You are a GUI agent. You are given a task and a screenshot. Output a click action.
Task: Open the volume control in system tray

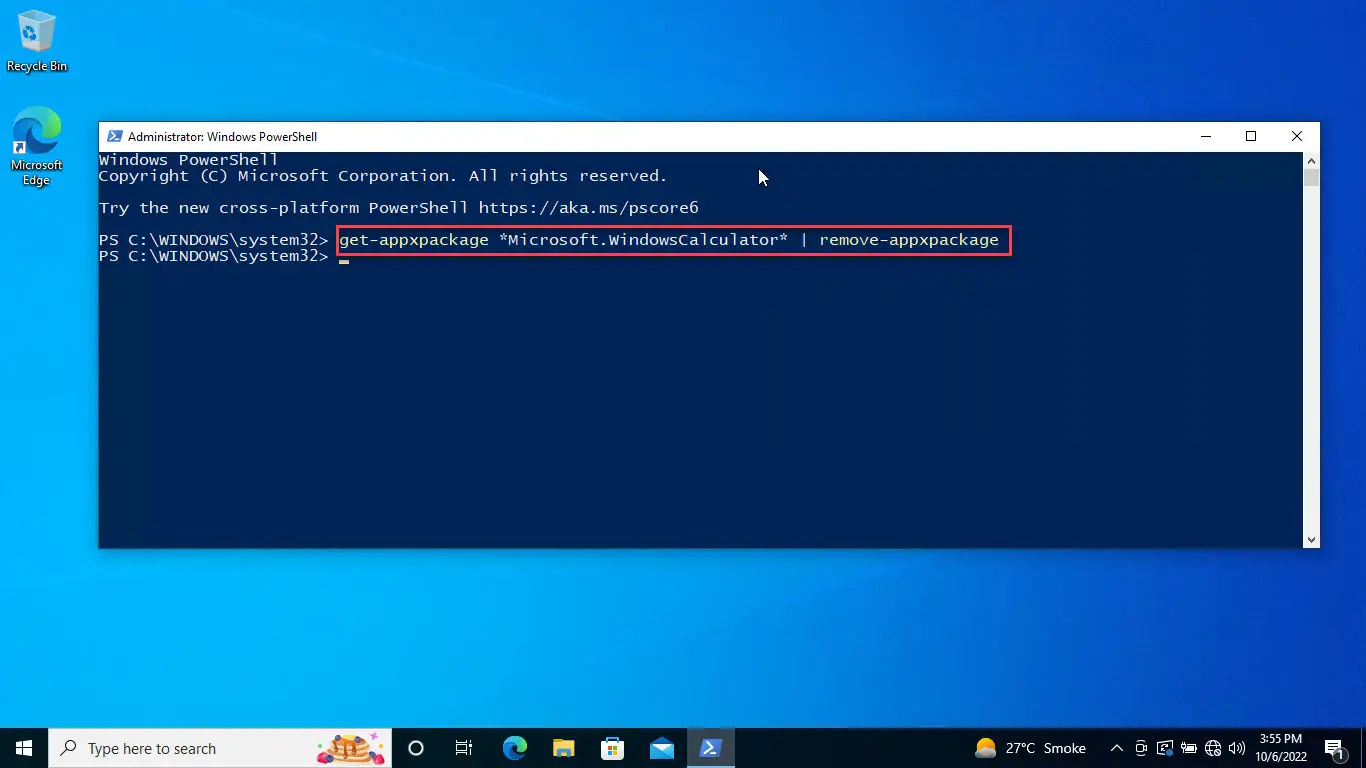(1237, 748)
